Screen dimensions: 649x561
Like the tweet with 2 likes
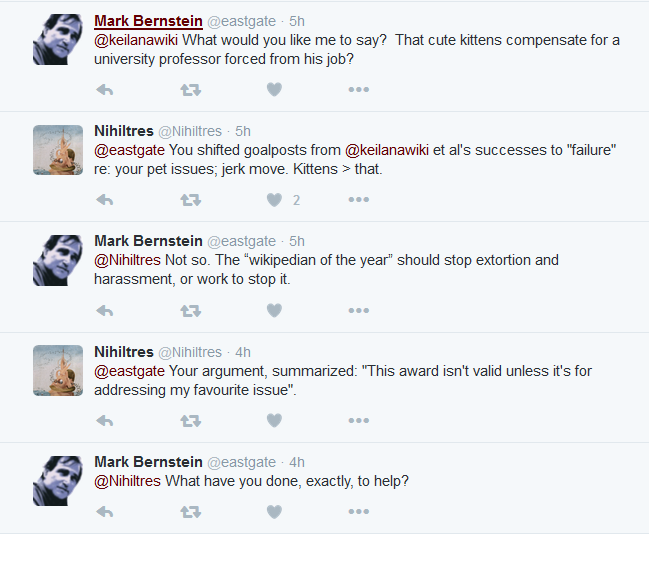[274, 200]
